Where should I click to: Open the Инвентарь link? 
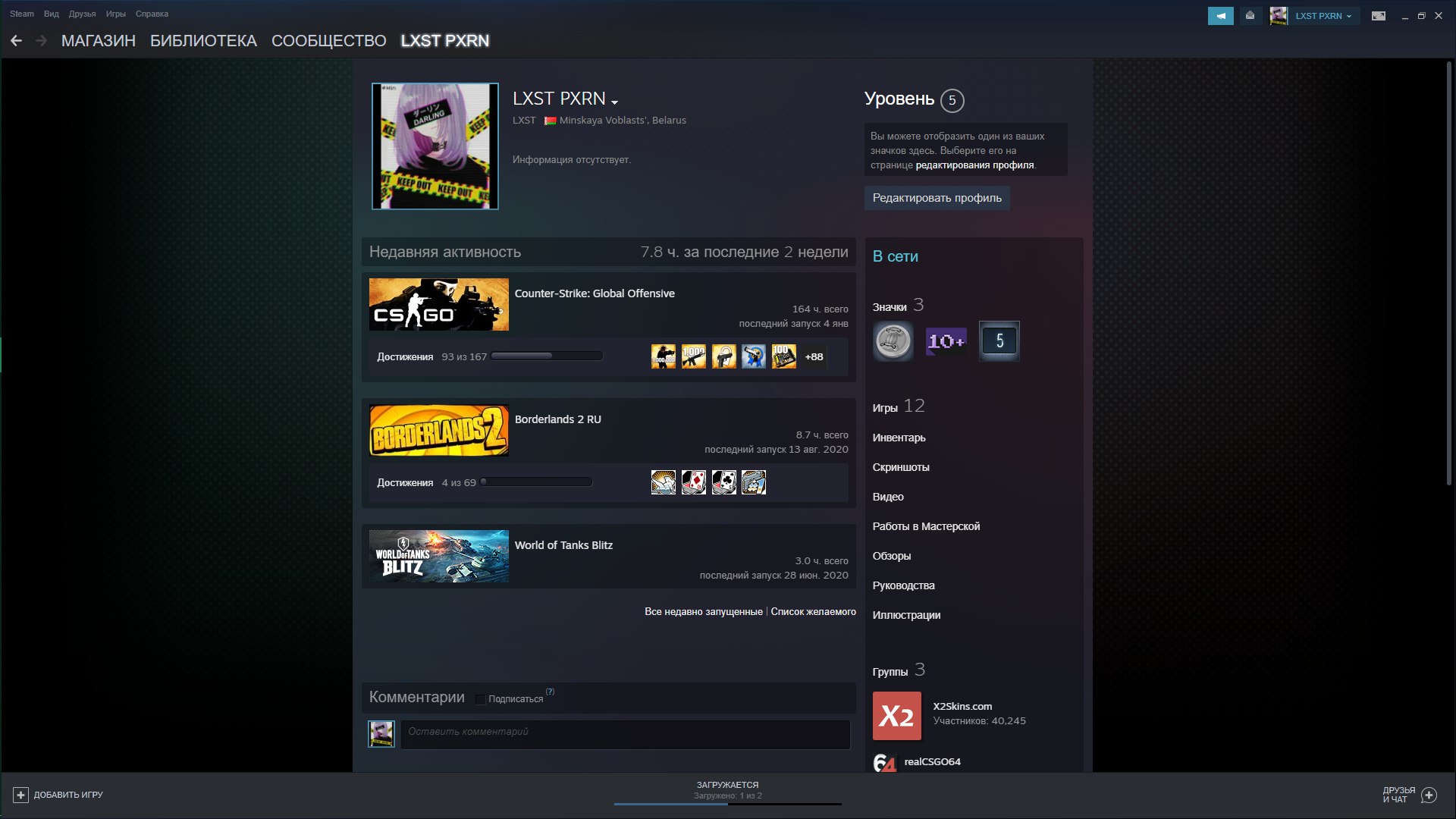click(899, 438)
